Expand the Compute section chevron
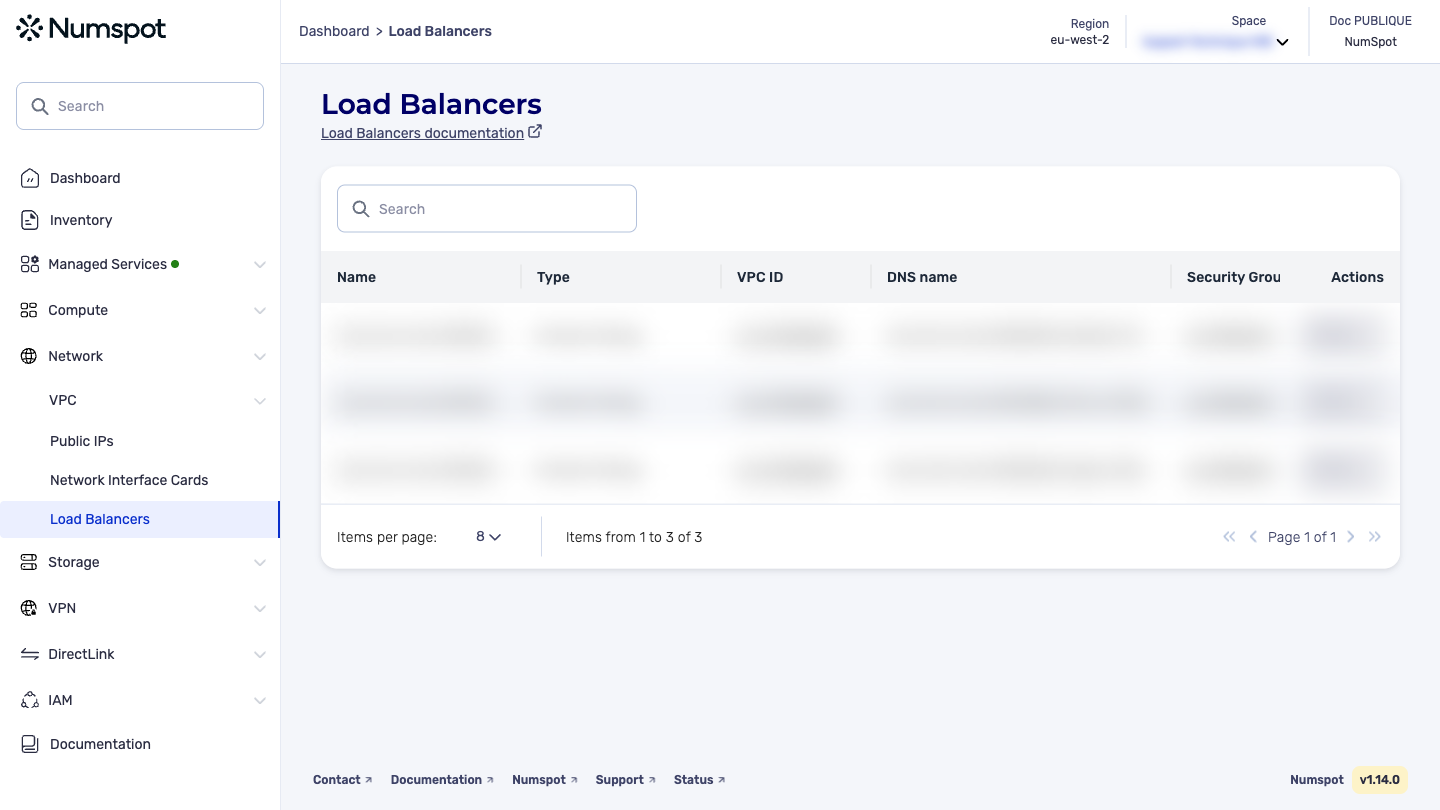This screenshot has height=810, width=1440. 260,311
